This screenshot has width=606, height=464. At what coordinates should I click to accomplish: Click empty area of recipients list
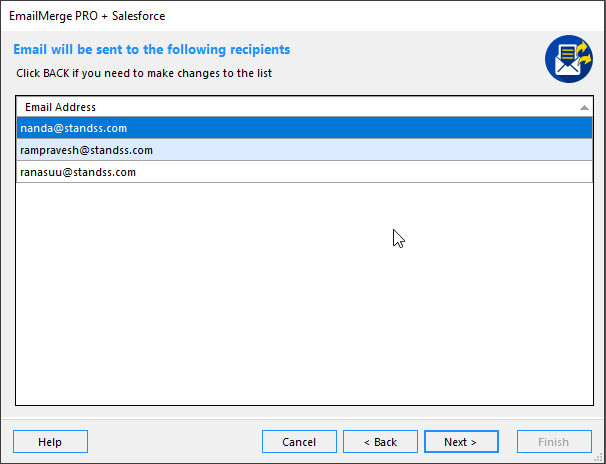pyautogui.click(x=305, y=294)
